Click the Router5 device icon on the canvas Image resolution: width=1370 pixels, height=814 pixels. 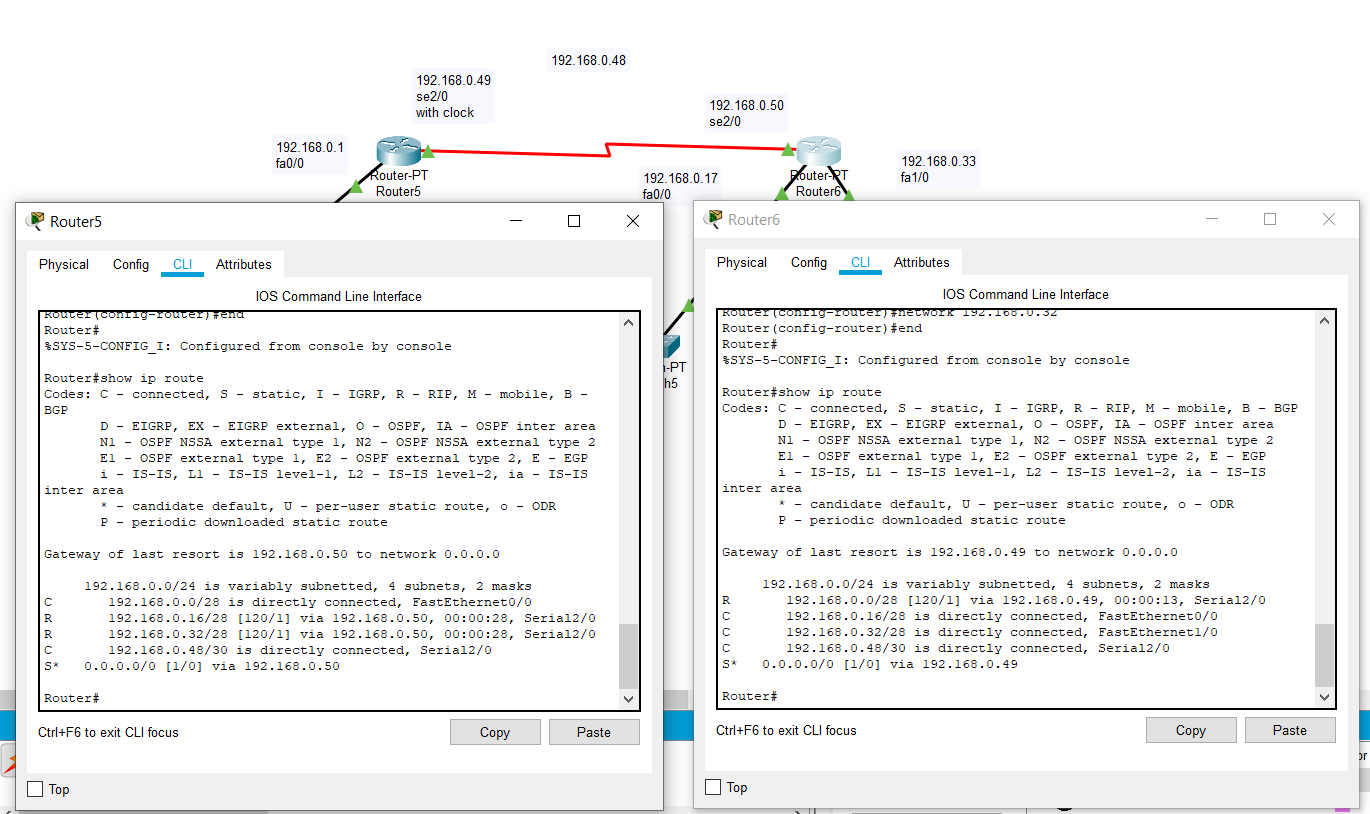[398, 152]
